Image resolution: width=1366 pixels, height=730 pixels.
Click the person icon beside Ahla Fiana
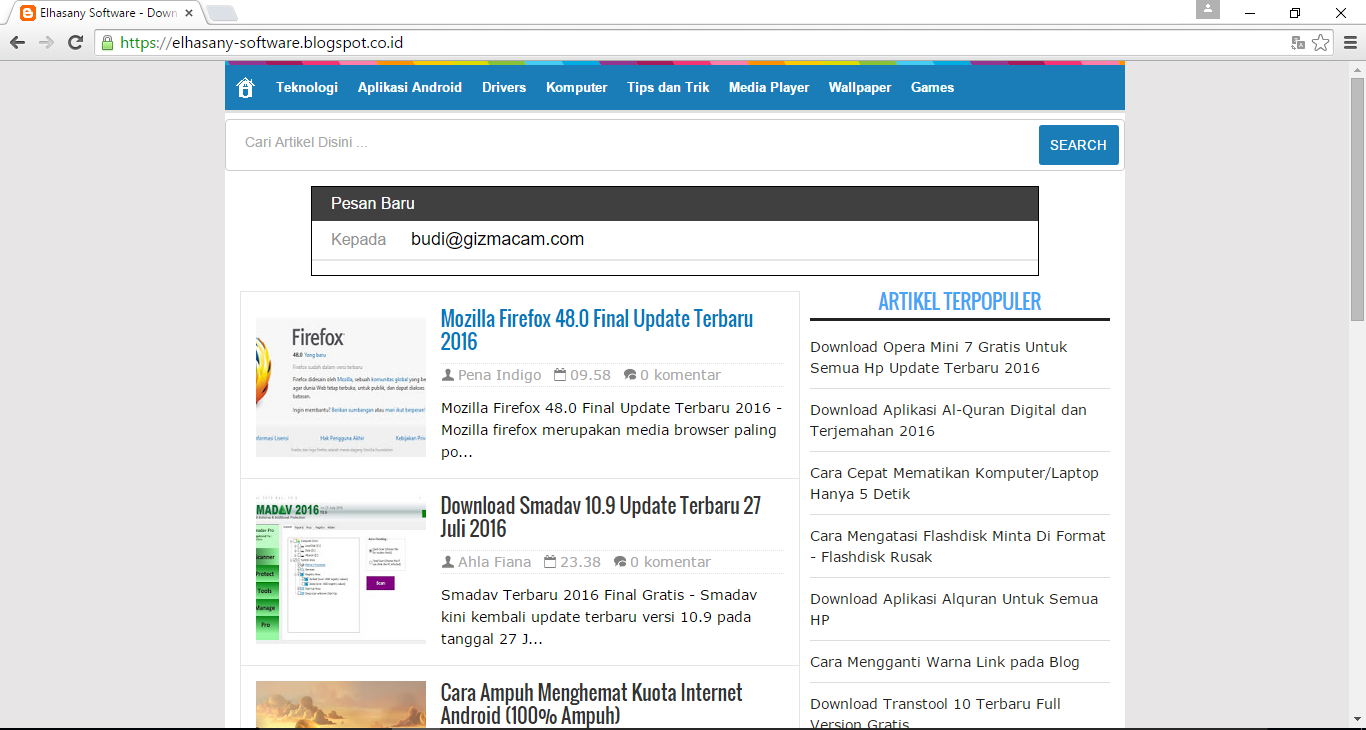click(448, 562)
